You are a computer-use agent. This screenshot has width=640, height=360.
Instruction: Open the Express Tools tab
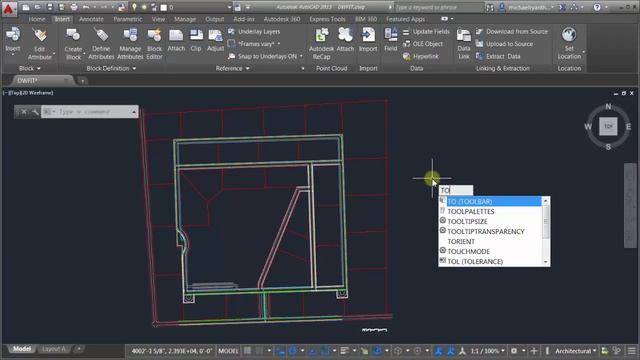tap(327, 19)
